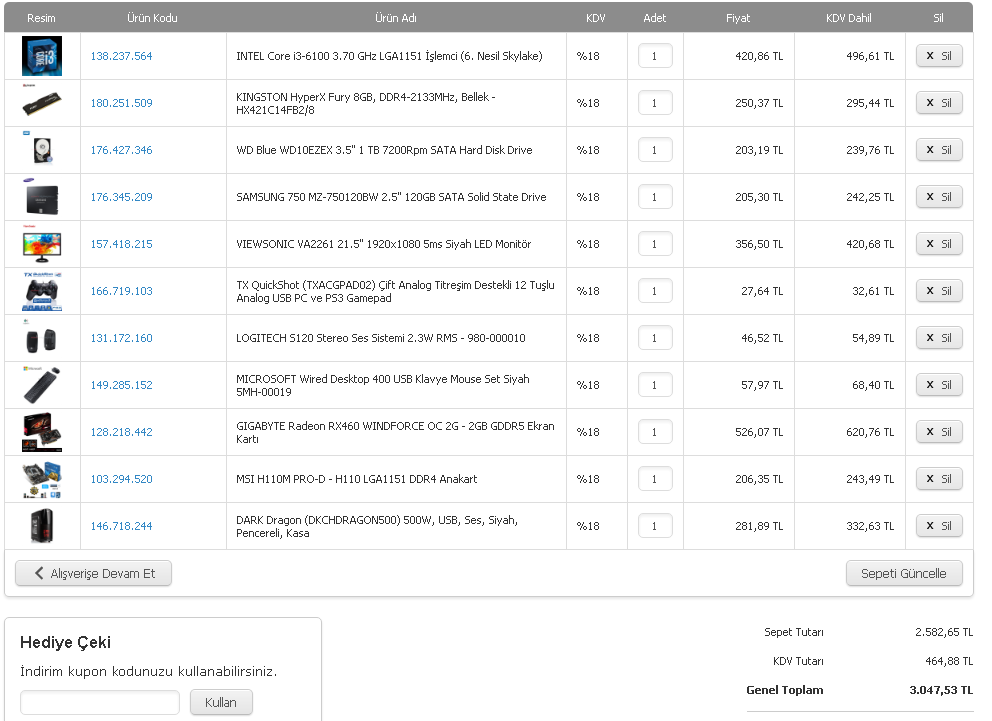This screenshot has height=721, width=992.
Task: Focus quantity field for Microsoft Wired Desktop 400
Action: [655, 385]
